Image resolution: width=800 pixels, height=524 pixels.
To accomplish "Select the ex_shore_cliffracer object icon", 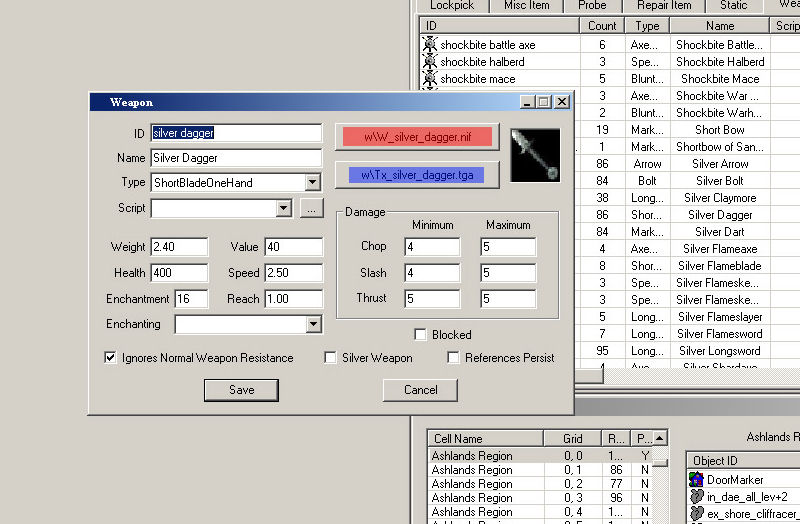I will tap(698, 514).
